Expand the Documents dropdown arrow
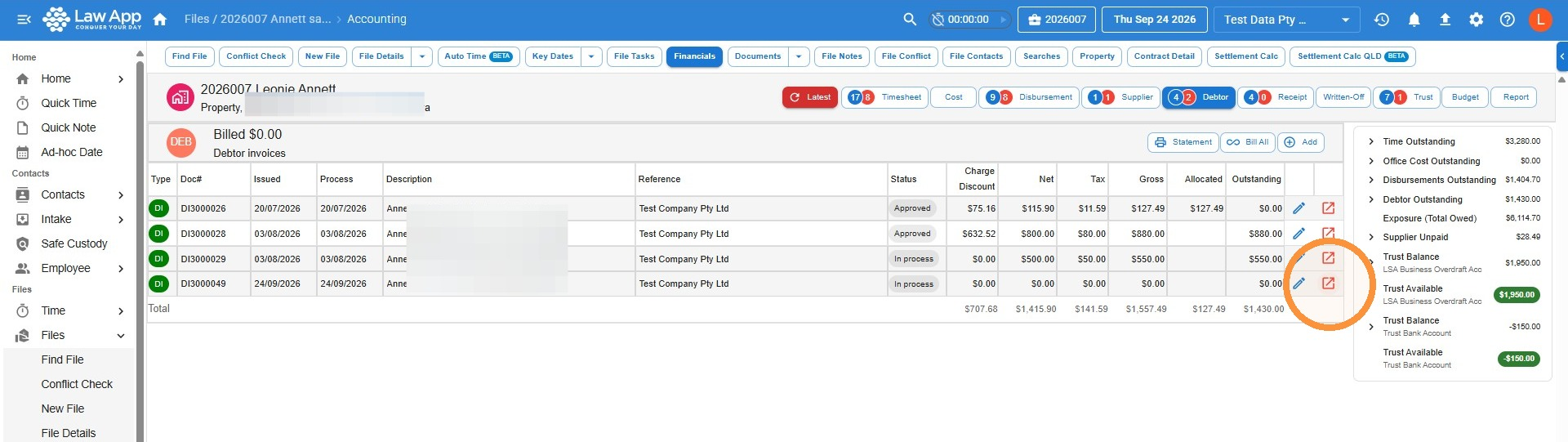 pos(799,56)
